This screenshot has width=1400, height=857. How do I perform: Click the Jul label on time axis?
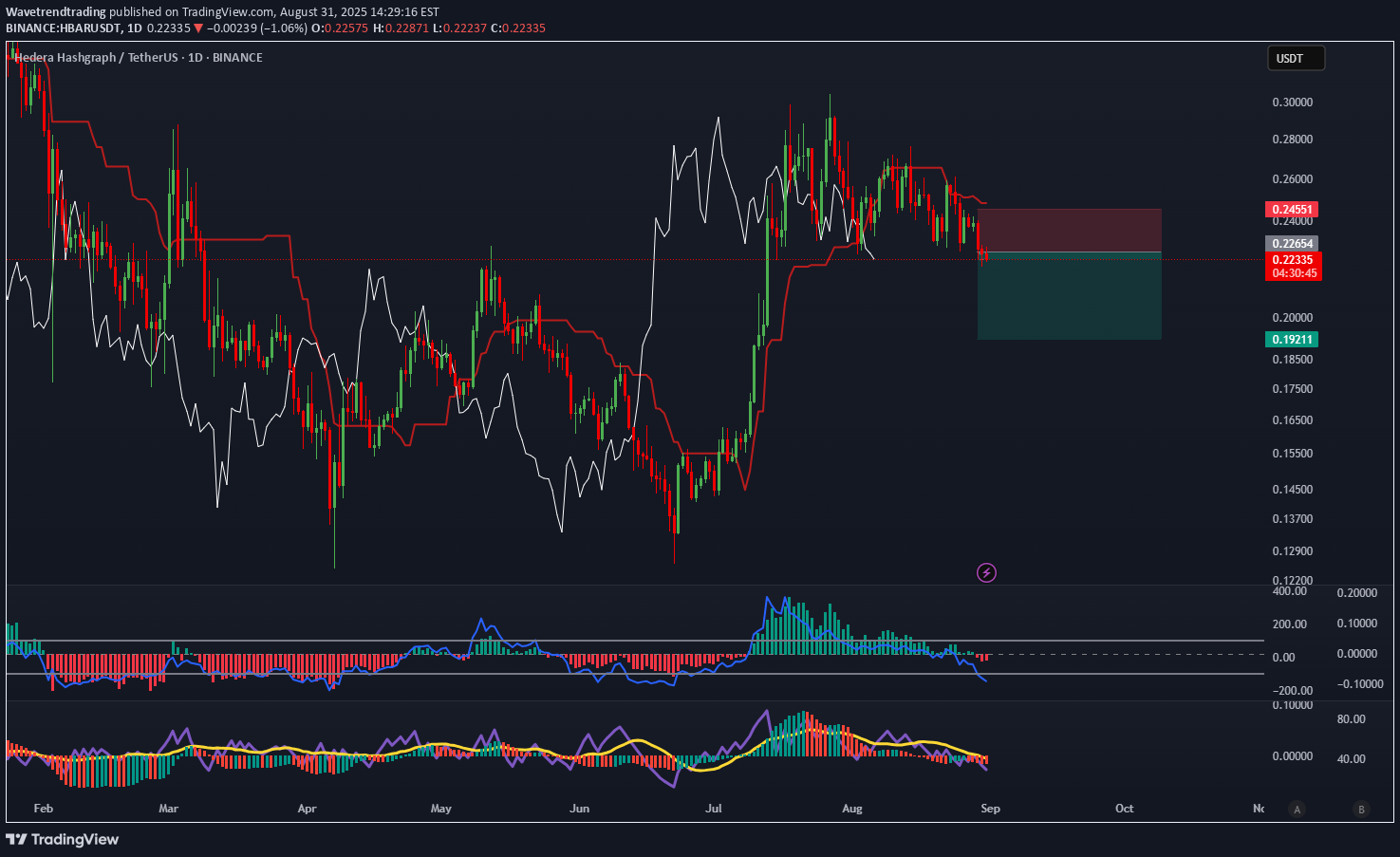pyautogui.click(x=714, y=809)
